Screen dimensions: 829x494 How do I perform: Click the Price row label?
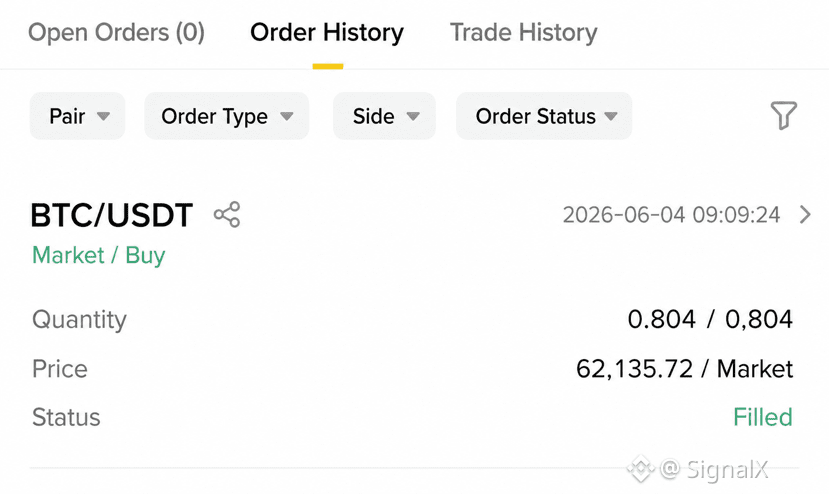pyautogui.click(x=60, y=369)
